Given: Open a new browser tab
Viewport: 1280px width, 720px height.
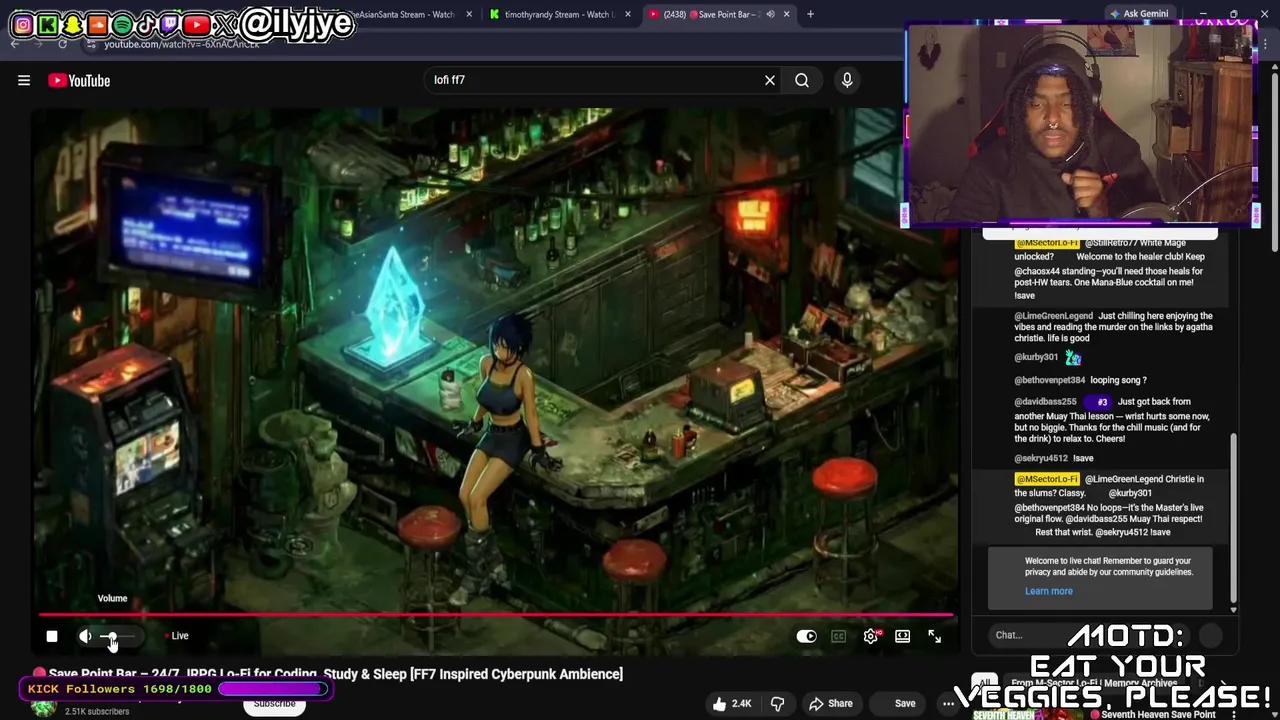Looking at the screenshot, I should [x=810, y=14].
